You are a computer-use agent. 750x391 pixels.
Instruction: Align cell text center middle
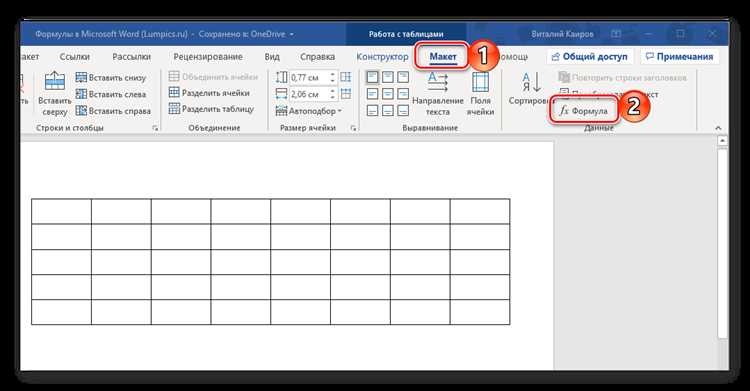[388, 94]
